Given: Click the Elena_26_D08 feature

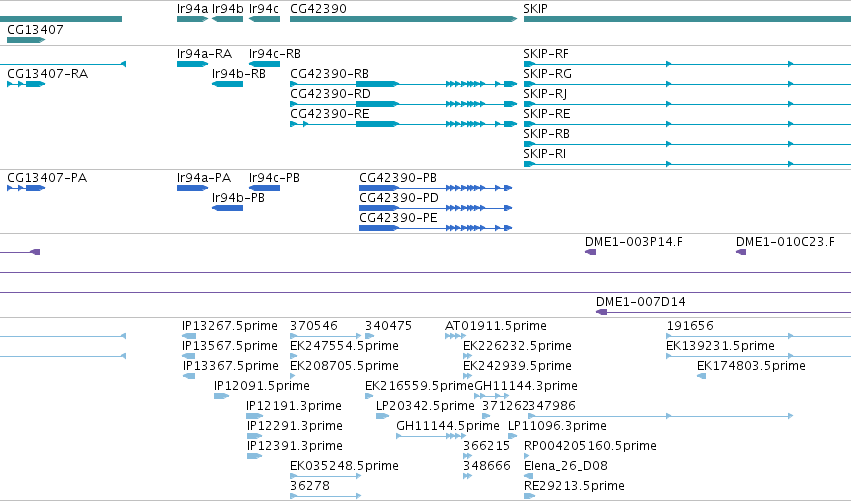Looking at the screenshot, I should pos(528,476).
